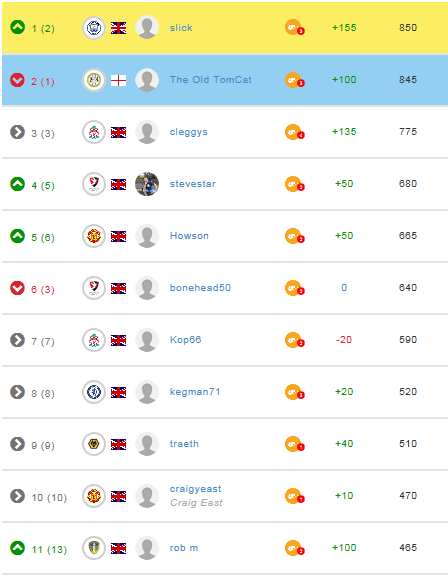Click the red down arrow beside bonehead50
Image resolution: width=448 pixels, height=576 pixels.
point(17,288)
